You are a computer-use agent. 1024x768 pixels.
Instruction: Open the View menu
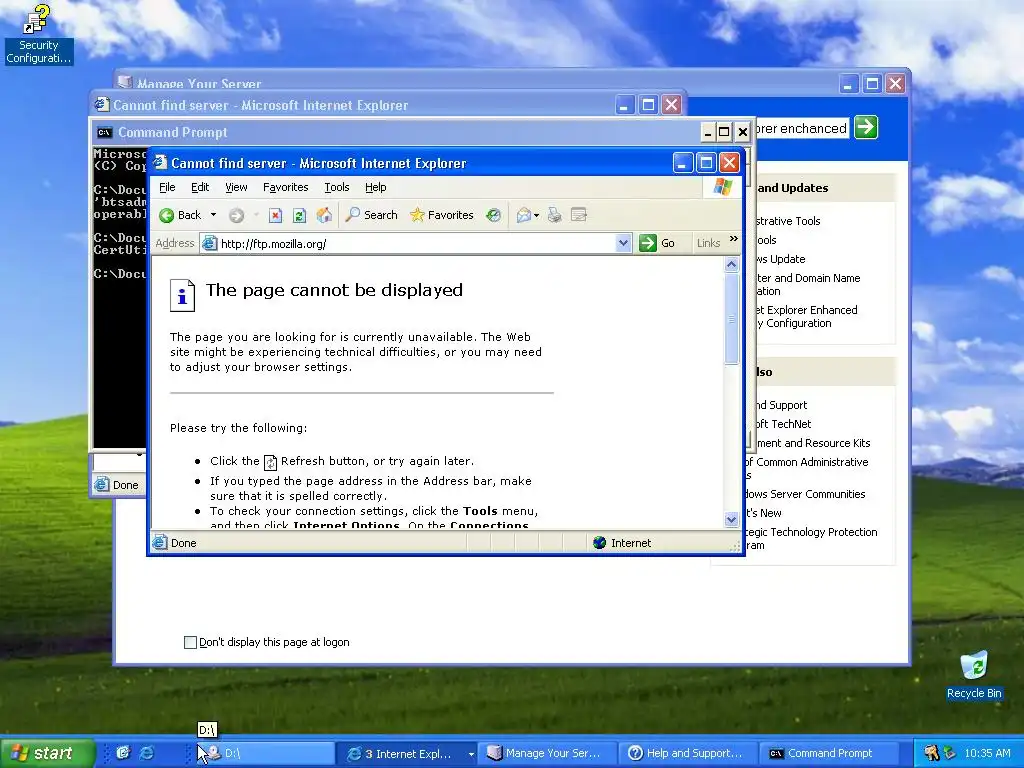click(236, 187)
